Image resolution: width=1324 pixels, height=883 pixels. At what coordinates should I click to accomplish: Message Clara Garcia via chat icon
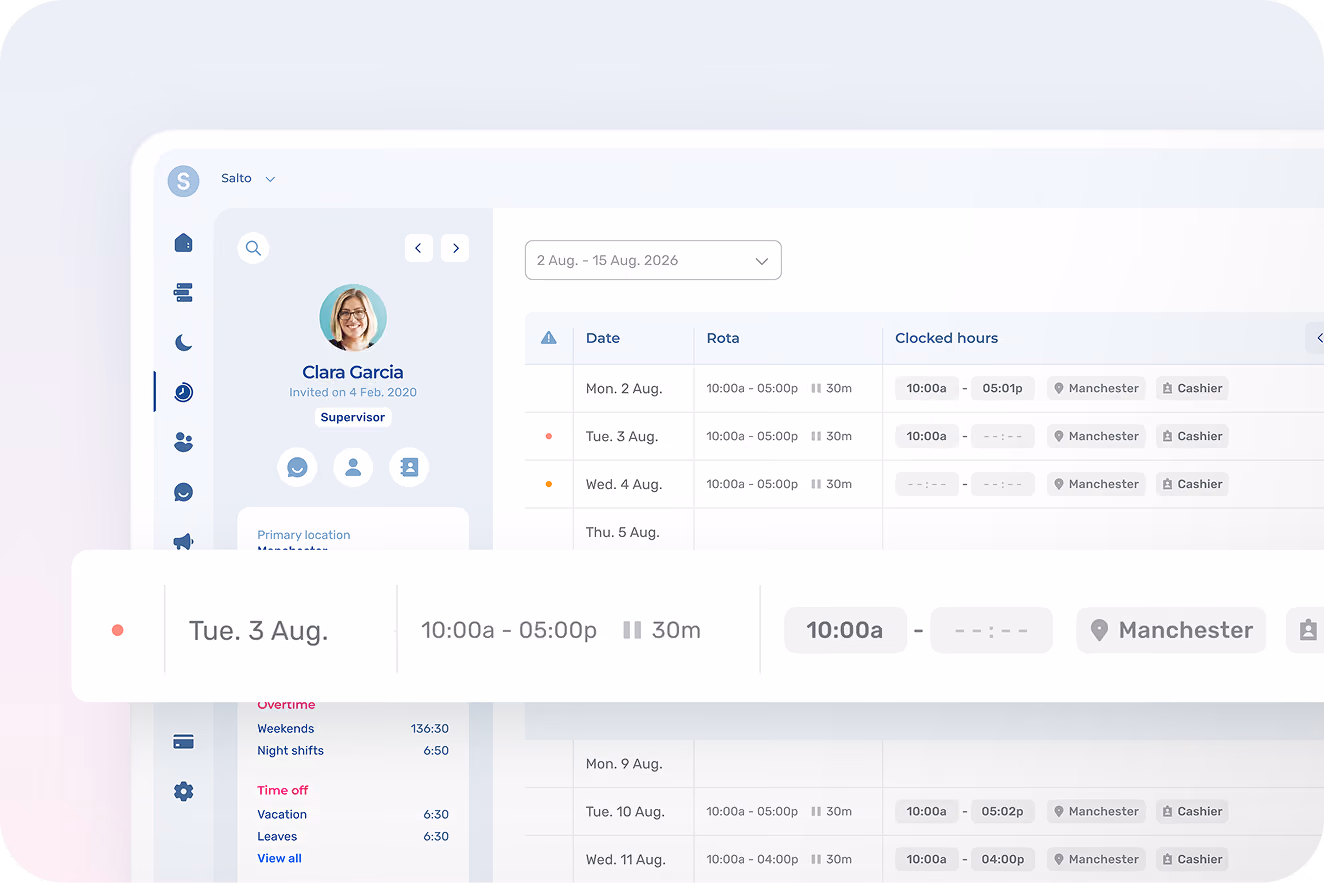pyautogui.click(x=297, y=467)
